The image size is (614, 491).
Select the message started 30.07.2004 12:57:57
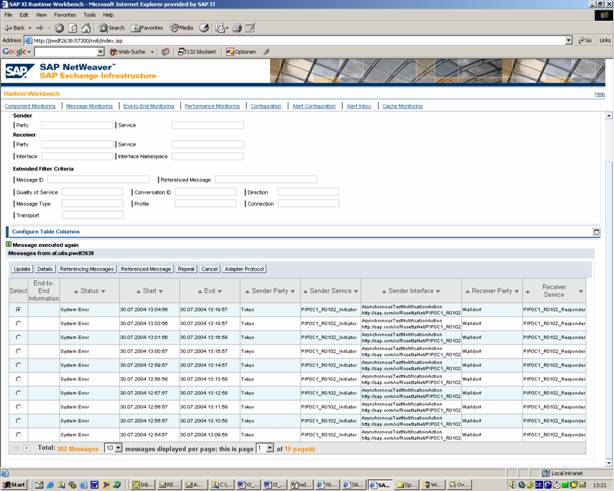[x=18, y=393]
